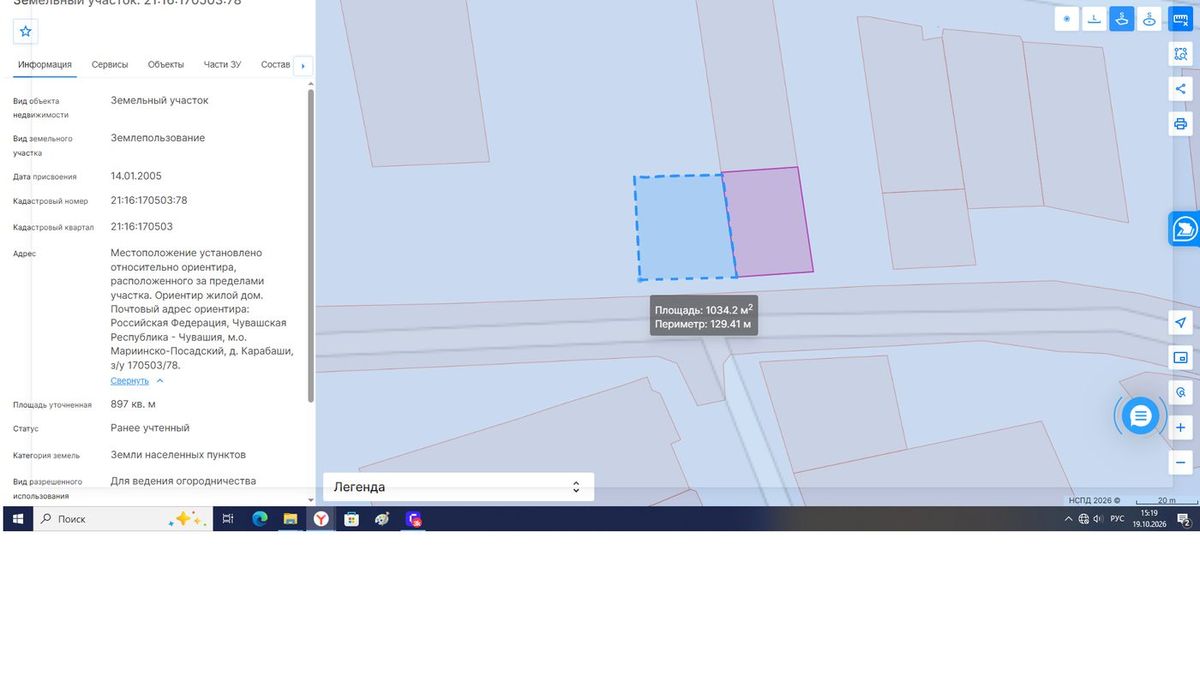Click cadastral number 21:16:170503:78 value
1200x675 pixels.
[149, 200]
